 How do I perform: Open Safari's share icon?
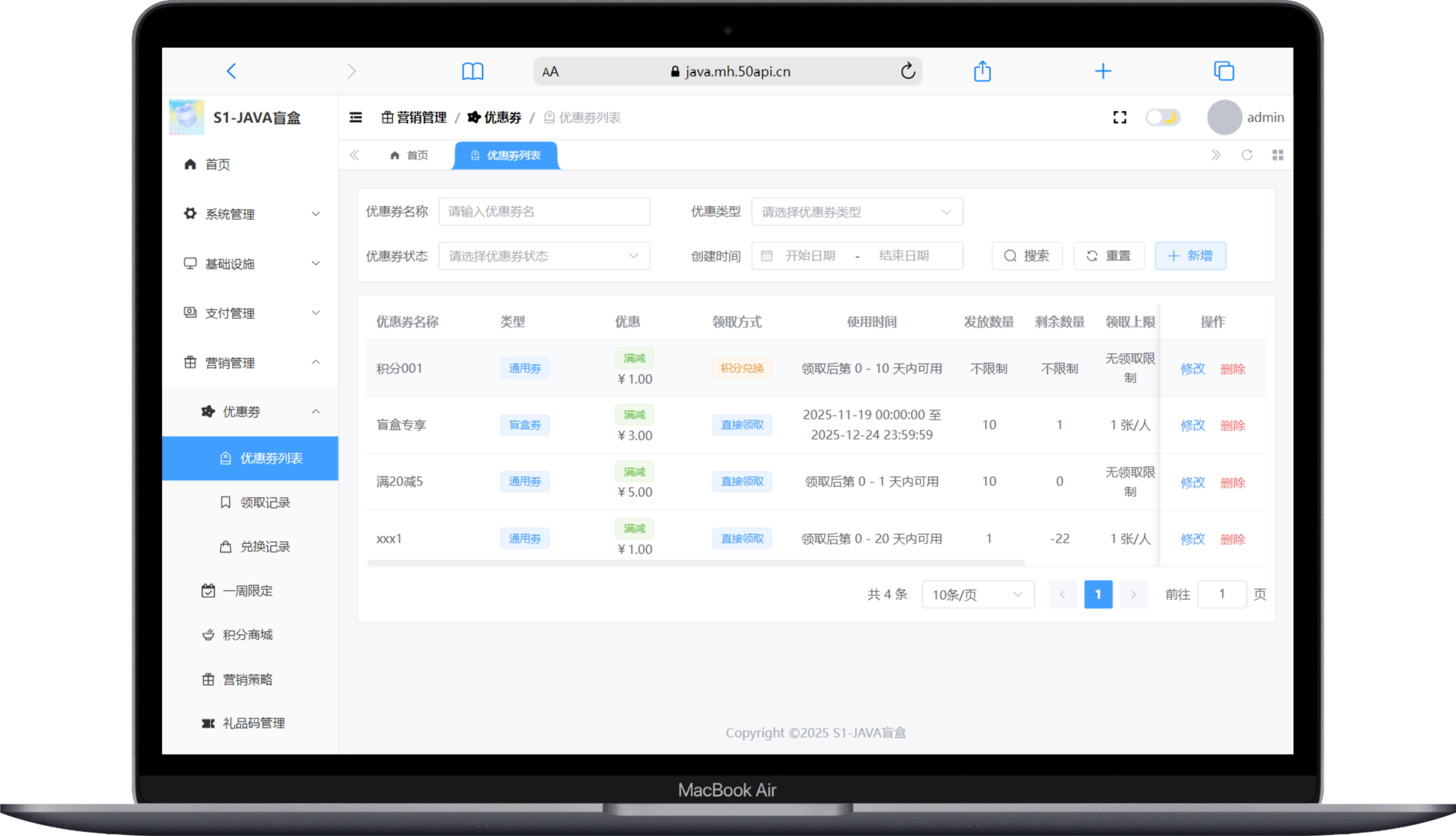tap(982, 70)
